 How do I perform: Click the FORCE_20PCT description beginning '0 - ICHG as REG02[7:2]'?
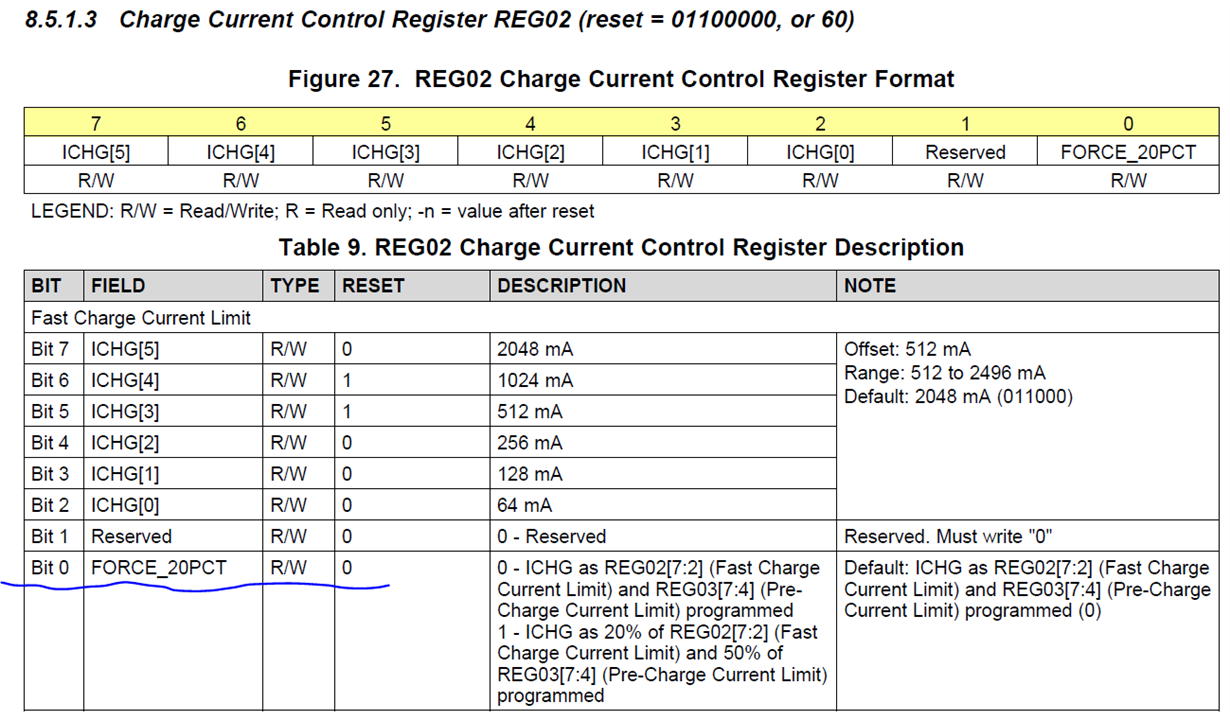[660, 588]
